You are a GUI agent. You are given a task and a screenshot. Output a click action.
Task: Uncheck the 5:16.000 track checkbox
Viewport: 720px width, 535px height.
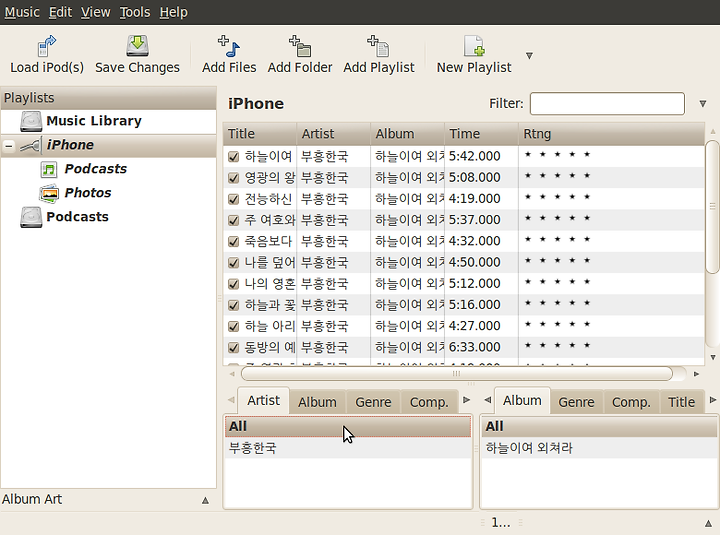click(234, 305)
